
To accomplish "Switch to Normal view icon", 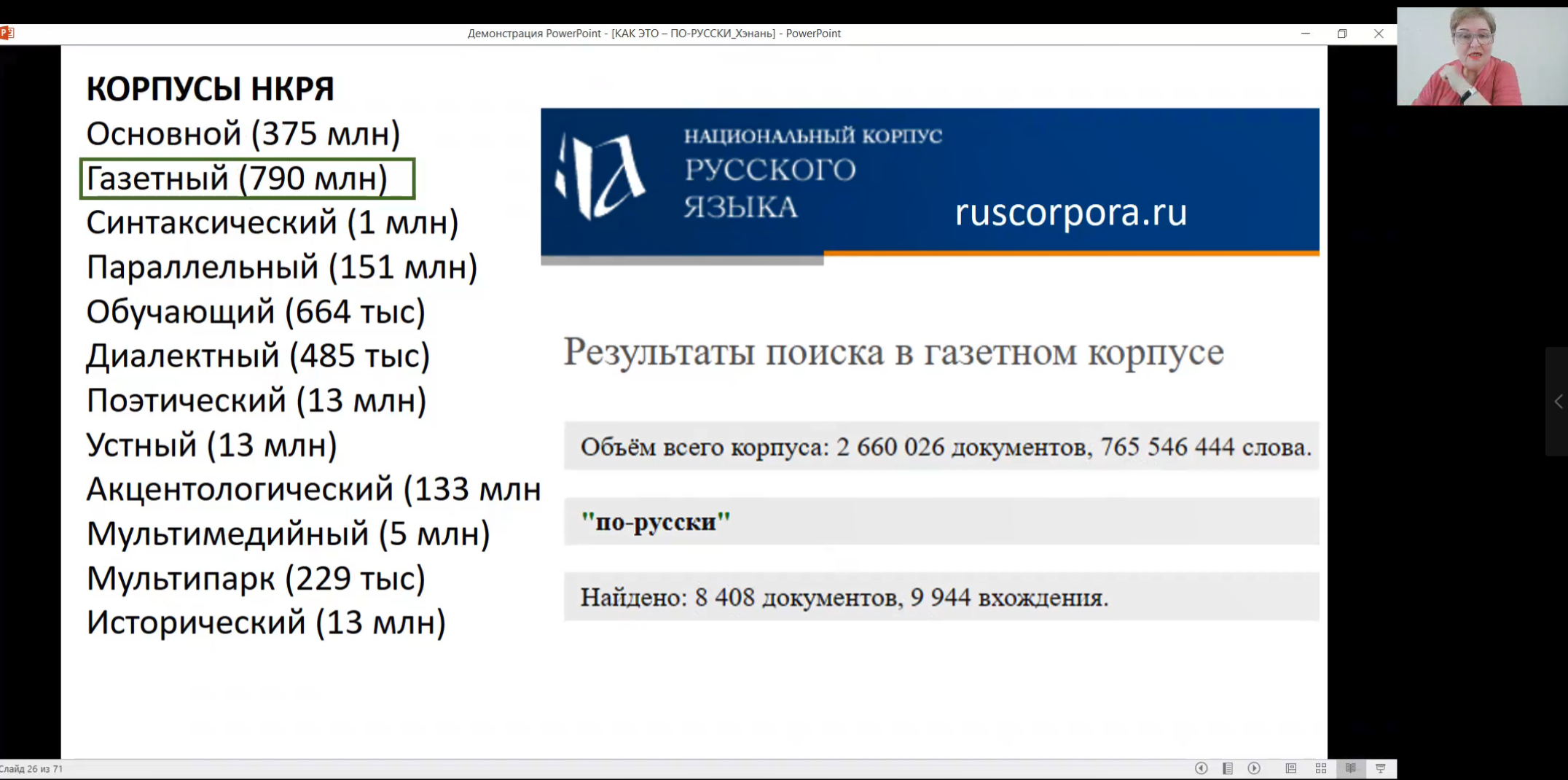I will (1291, 768).
